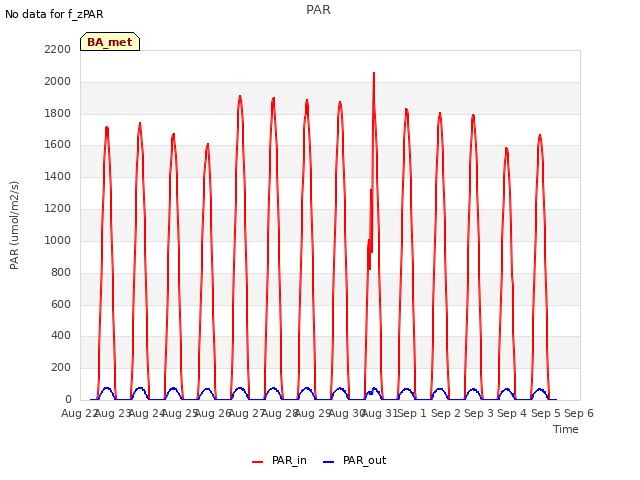This screenshot has width=640, height=480.
Task: Click the 'No data for f_zPAR' message
Action: coord(54,14)
